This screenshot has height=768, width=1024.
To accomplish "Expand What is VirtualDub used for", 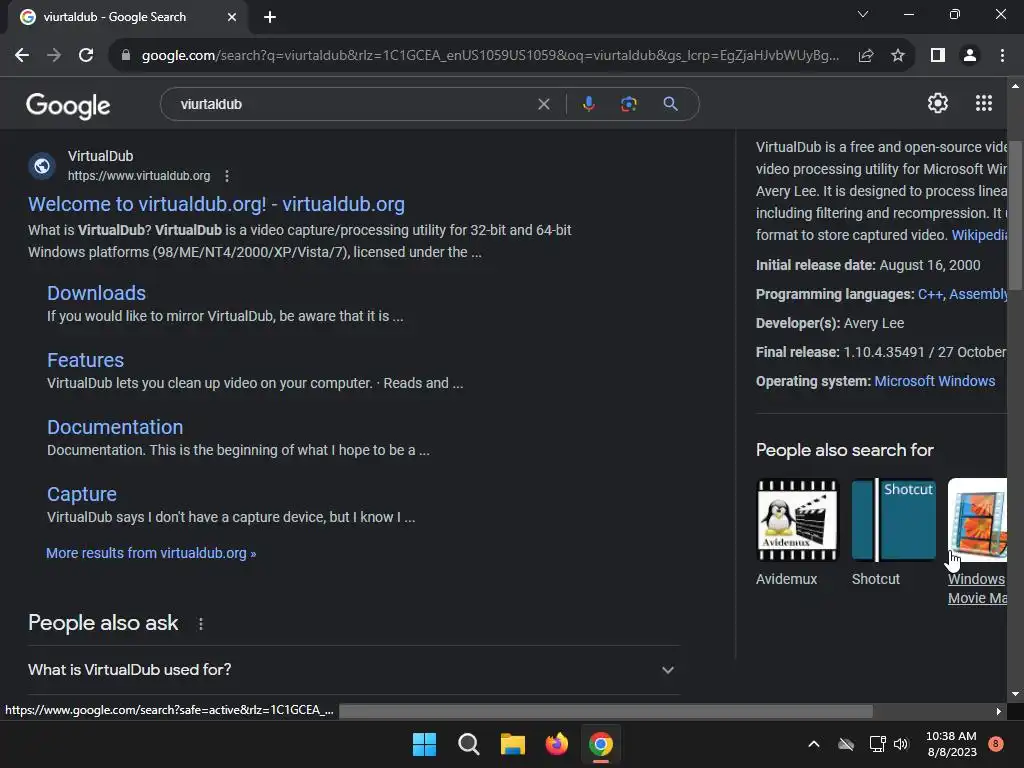I will [x=353, y=670].
